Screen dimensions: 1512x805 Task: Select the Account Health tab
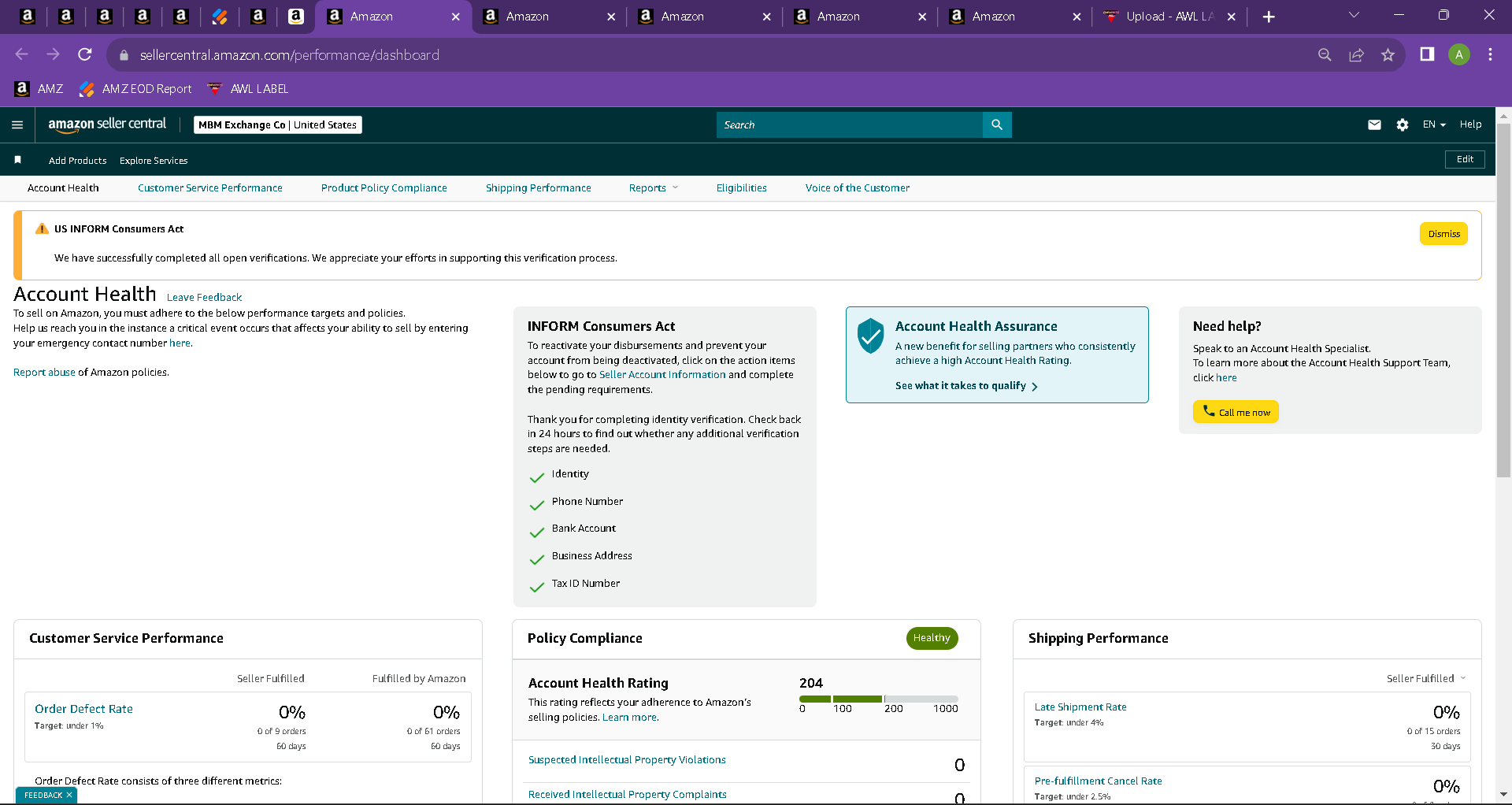click(x=63, y=188)
